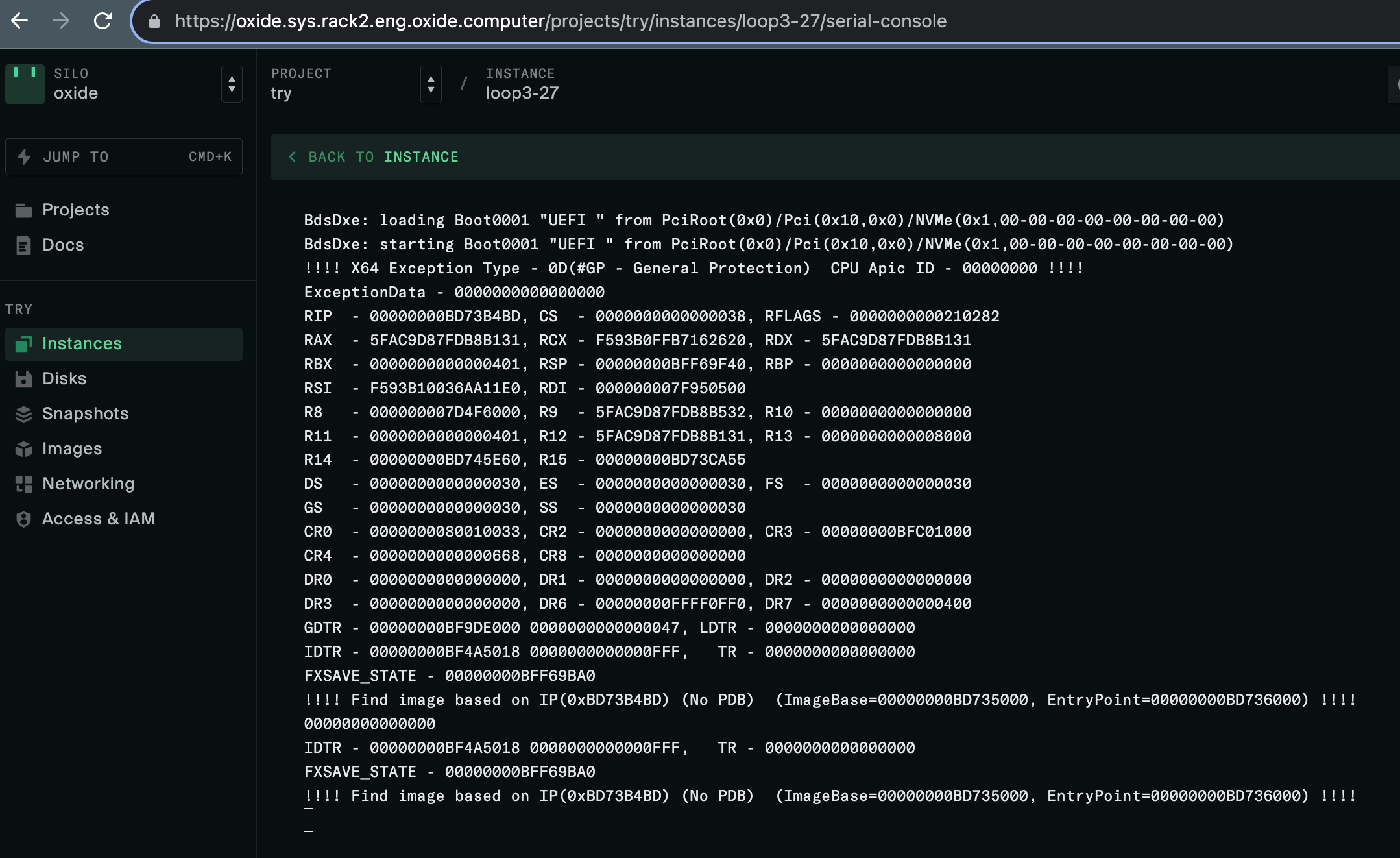Click the Docs document icon
1400x858 pixels.
(x=23, y=245)
